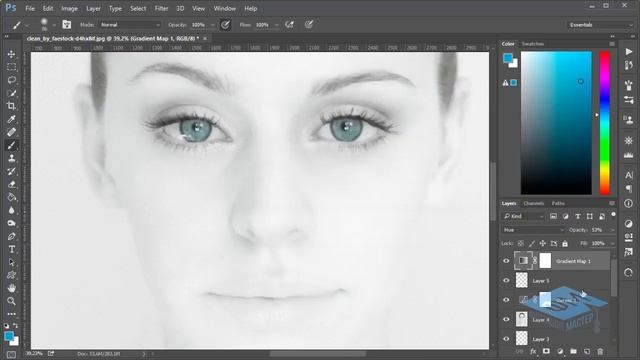Hide the Gradient Map 1 layer
Viewport: 640px width, 360px height.
point(506,261)
